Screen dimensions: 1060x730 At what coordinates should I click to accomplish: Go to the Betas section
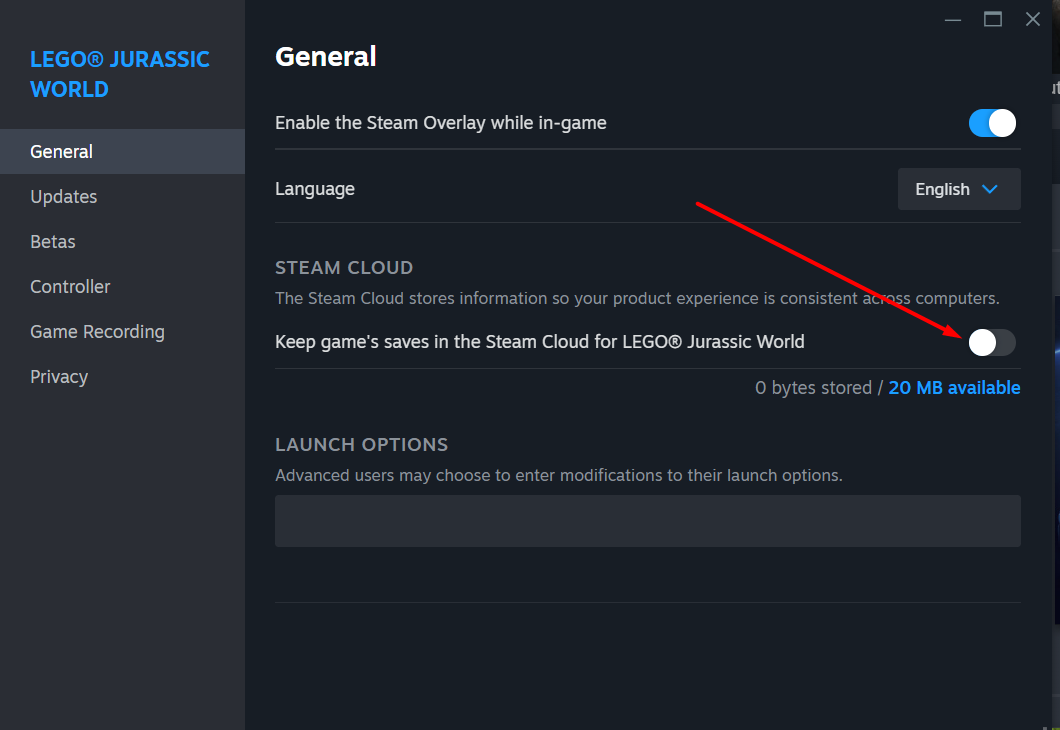pyautogui.click(x=53, y=242)
